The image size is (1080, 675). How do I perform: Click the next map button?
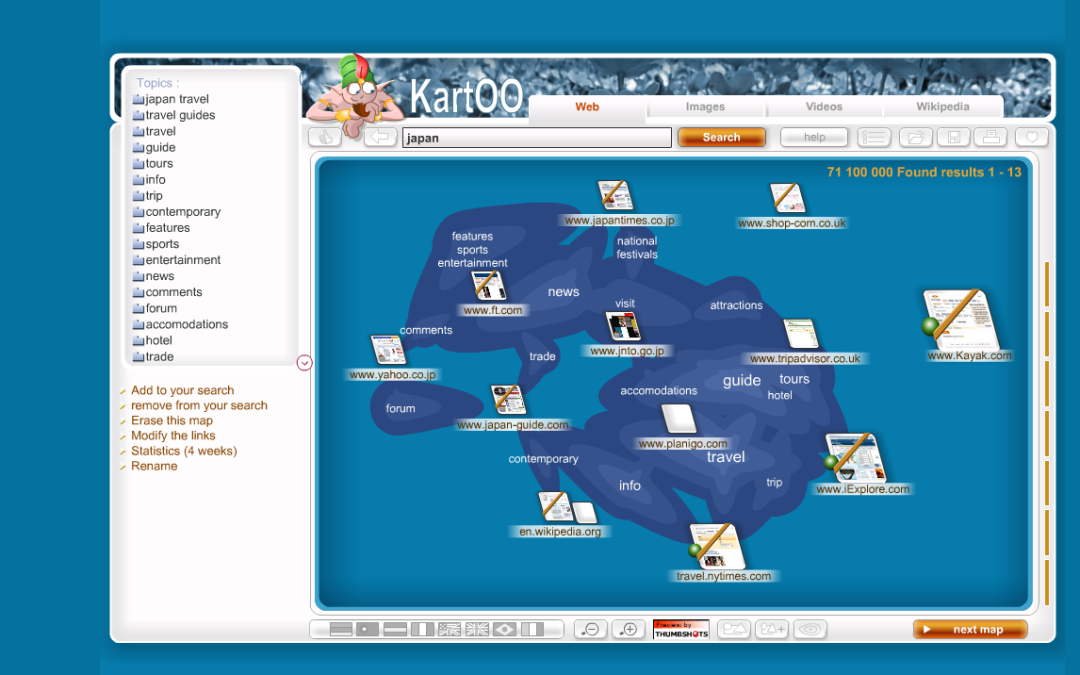[x=970, y=630]
